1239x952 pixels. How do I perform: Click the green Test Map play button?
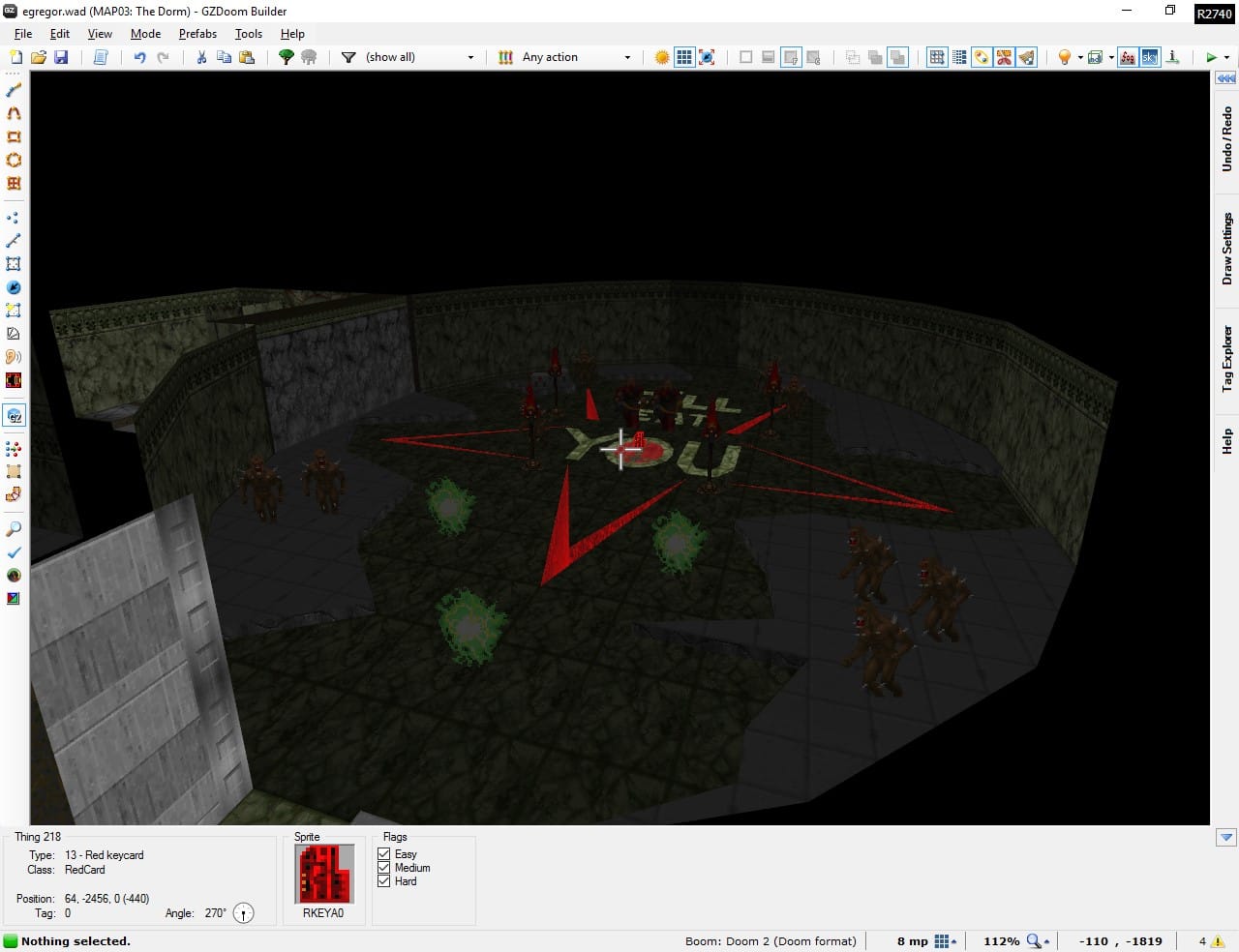(x=1211, y=57)
